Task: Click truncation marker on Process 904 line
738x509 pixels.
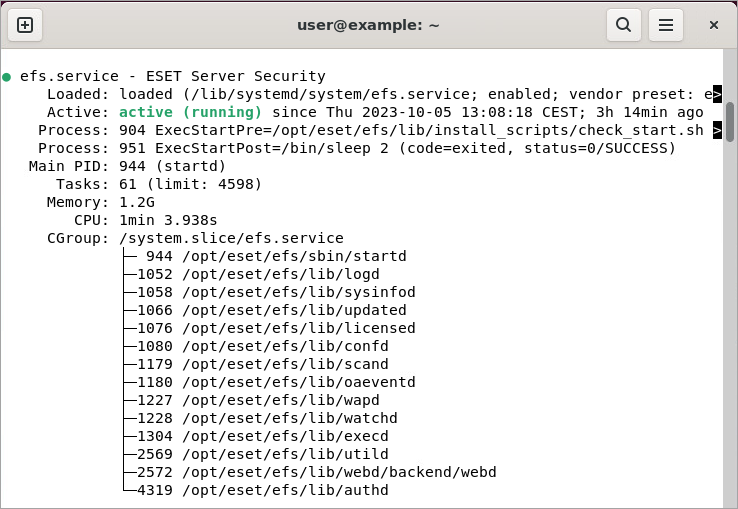Action: pos(717,130)
